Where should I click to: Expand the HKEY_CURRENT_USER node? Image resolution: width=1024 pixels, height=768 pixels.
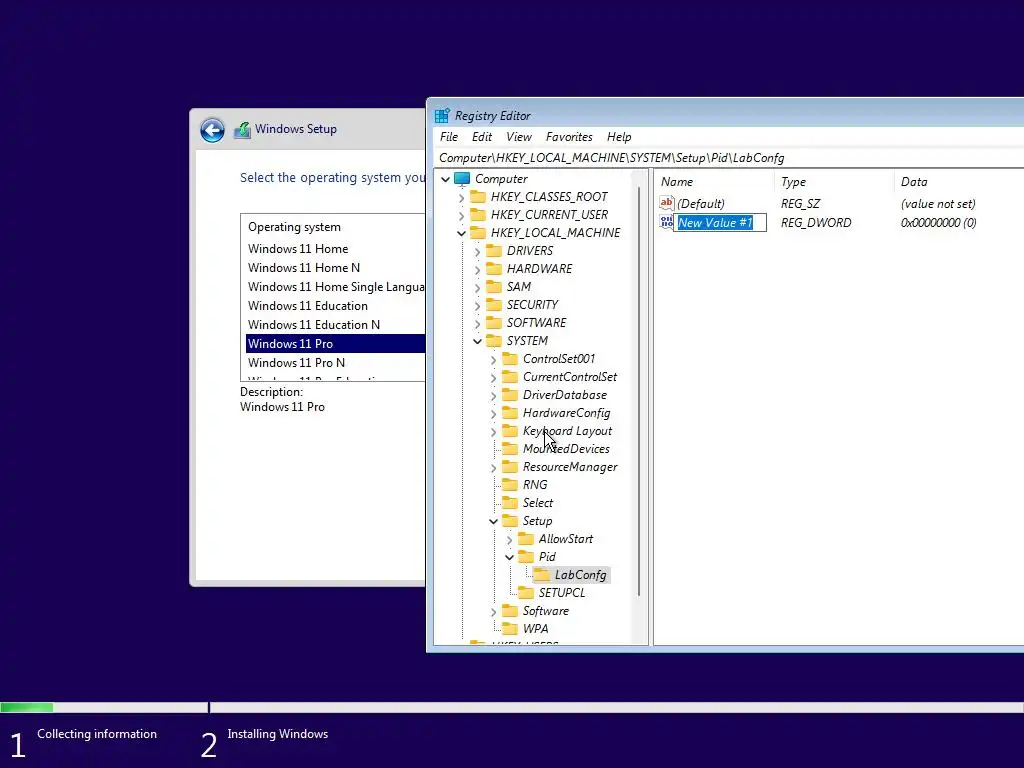pos(462,215)
